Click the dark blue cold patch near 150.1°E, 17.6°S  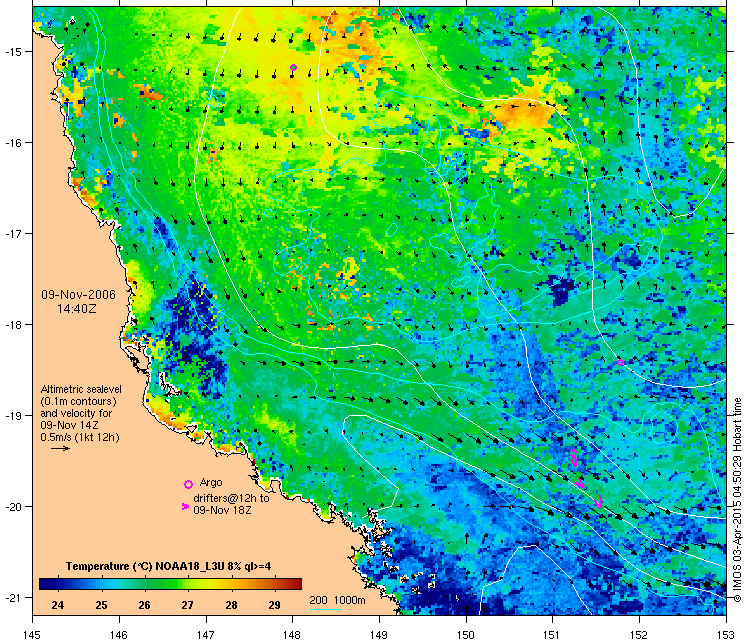pos(563,290)
